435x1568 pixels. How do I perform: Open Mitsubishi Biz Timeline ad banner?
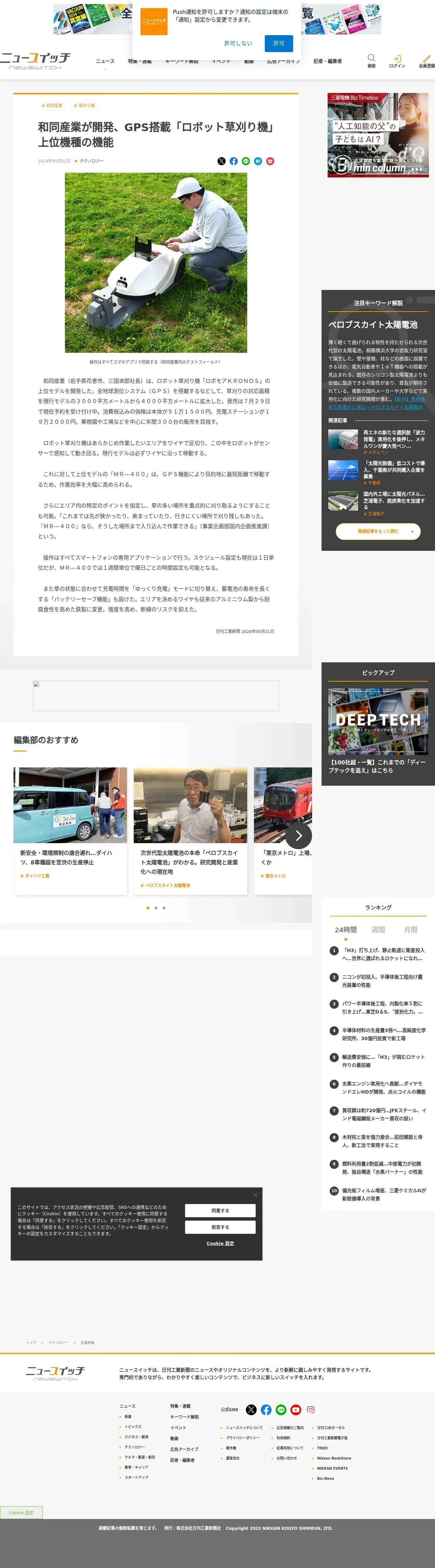click(x=378, y=135)
